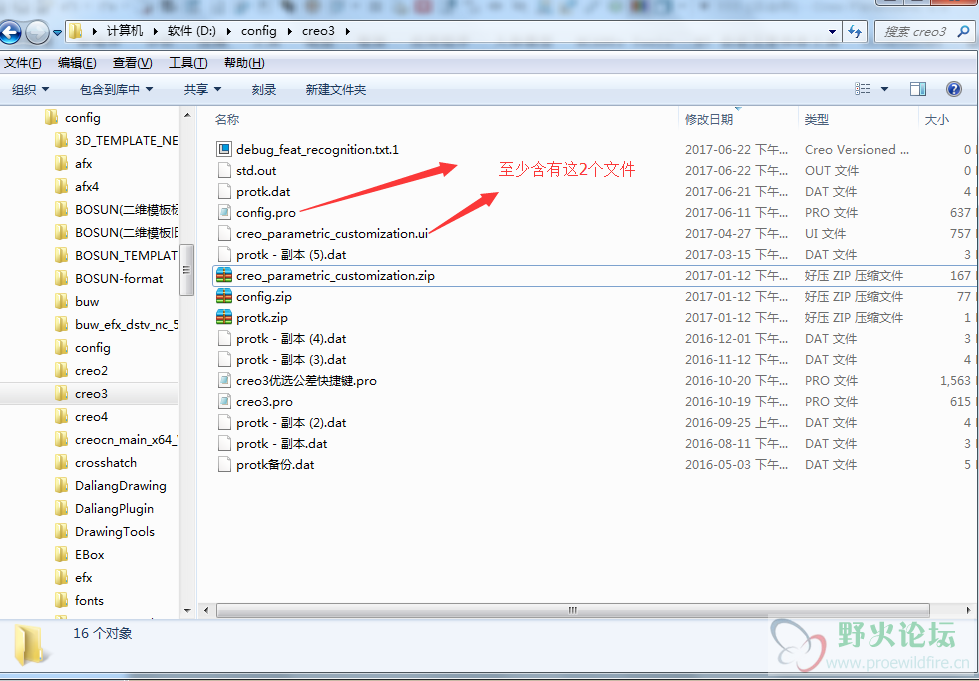Select protk - 副本 (5).dat file
This screenshot has height=681, width=979.
(291, 255)
